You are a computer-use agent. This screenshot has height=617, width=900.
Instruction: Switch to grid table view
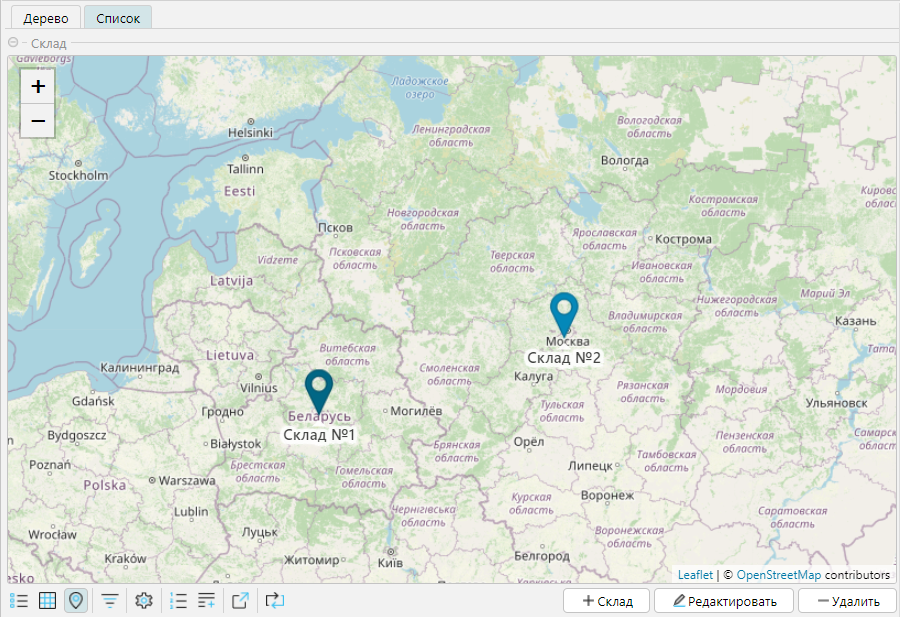(x=47, y=601)
